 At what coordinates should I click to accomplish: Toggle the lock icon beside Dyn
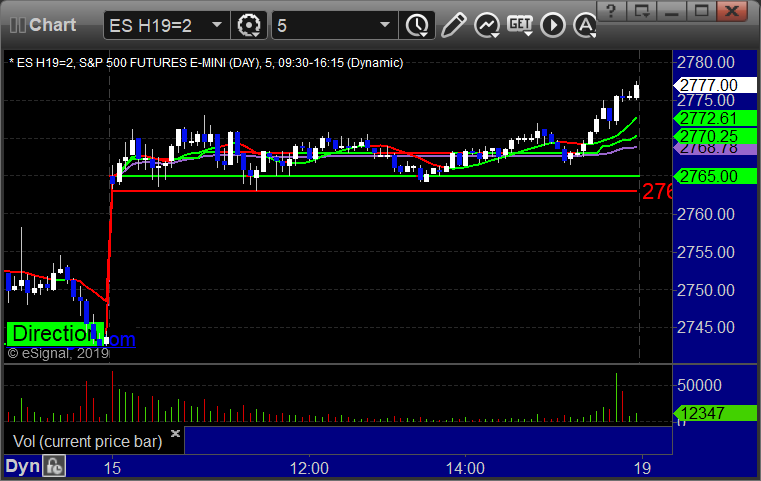[54, 467]
